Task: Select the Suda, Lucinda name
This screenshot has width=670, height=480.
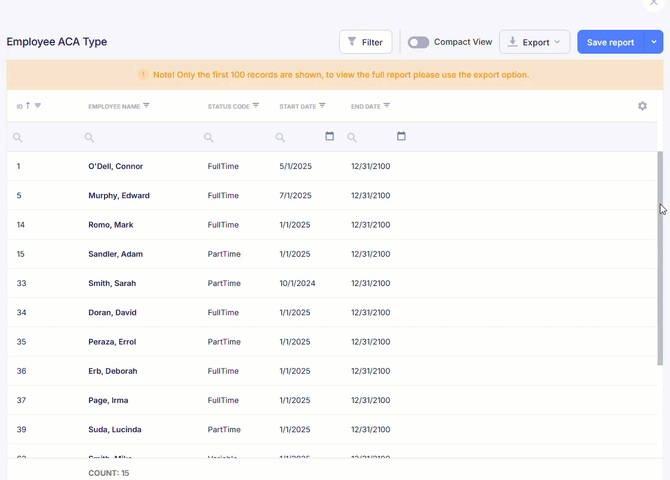Action: pos(115,430)
